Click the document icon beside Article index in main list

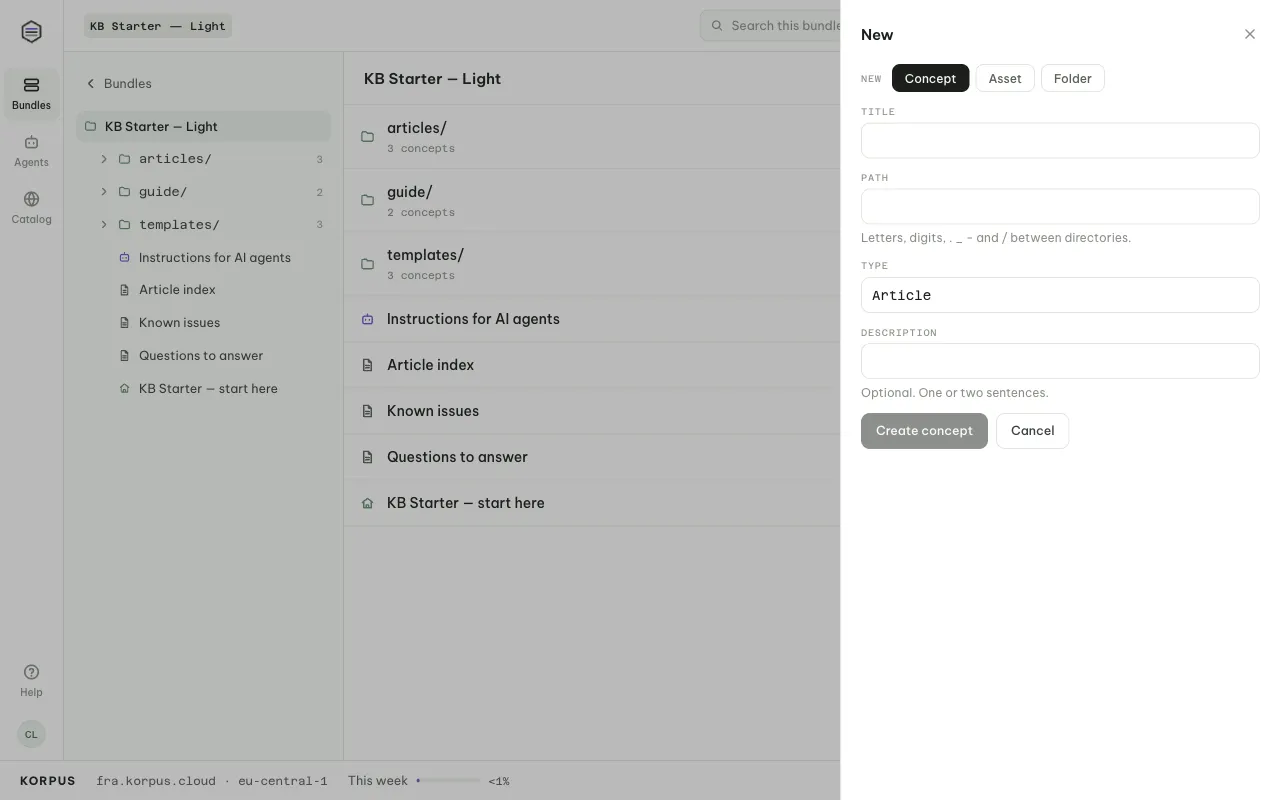(x=367, y=365)
